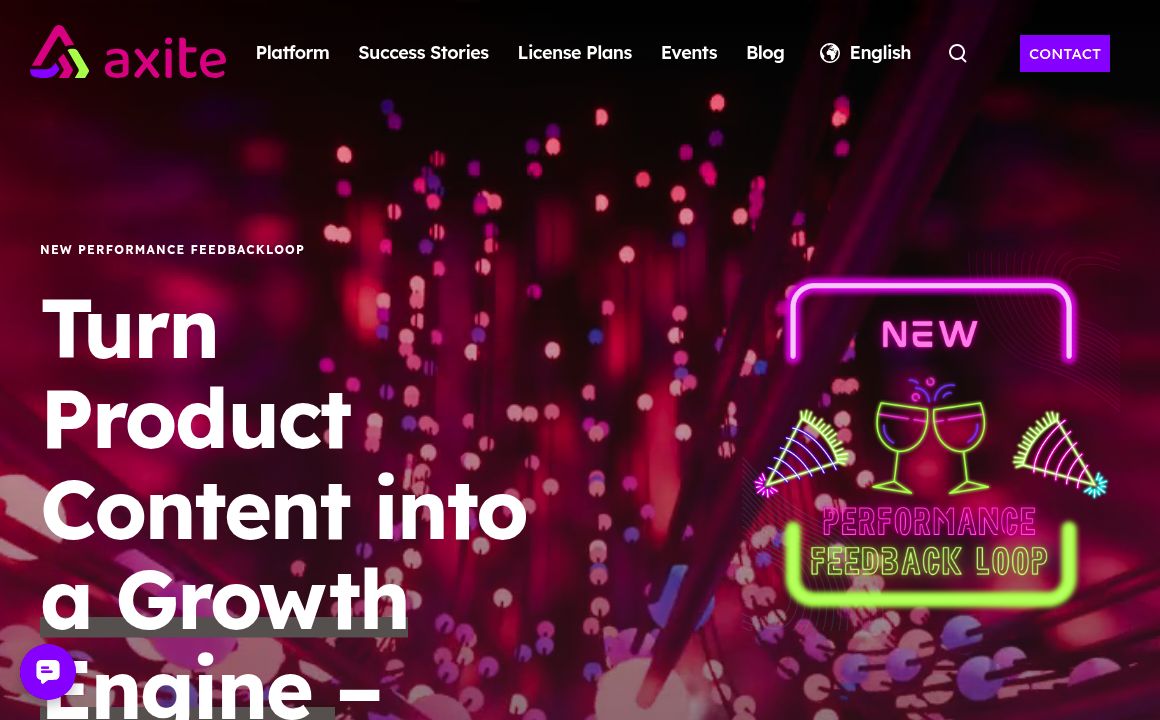Image resolution: width=1160 pixels, height=720 pixels.
Task: Click the neon cocktail glasses graphic
Action: (x=930, y=436)
